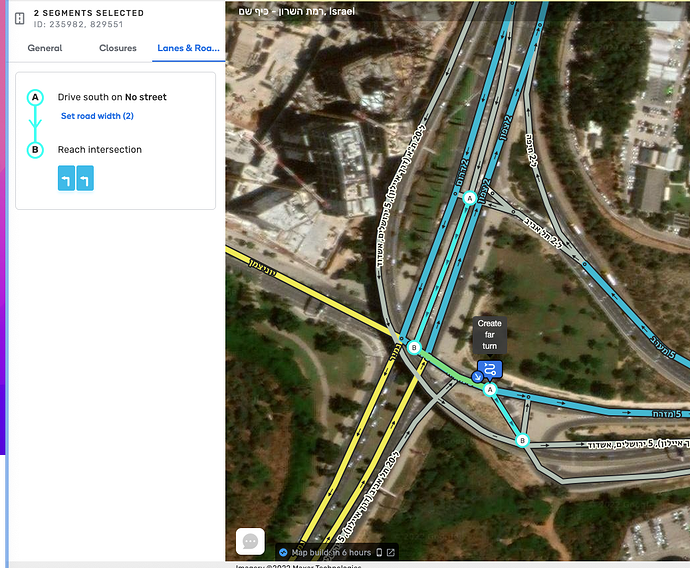Viewport: 690px width, 568px height.
Task: Select the lower-right B node on the map
Action: point(522,440)
